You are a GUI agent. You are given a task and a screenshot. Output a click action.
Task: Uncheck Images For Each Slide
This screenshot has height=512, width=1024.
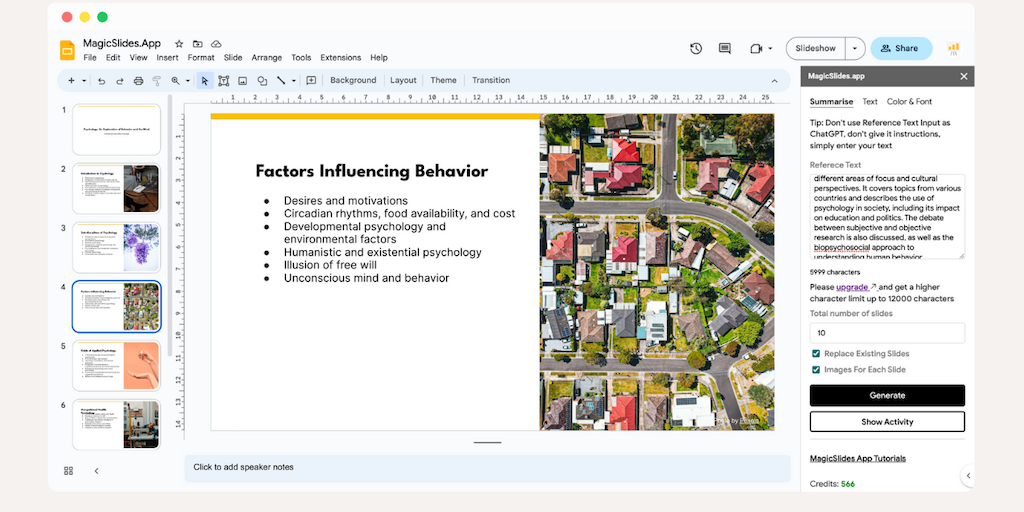[816, 370]
